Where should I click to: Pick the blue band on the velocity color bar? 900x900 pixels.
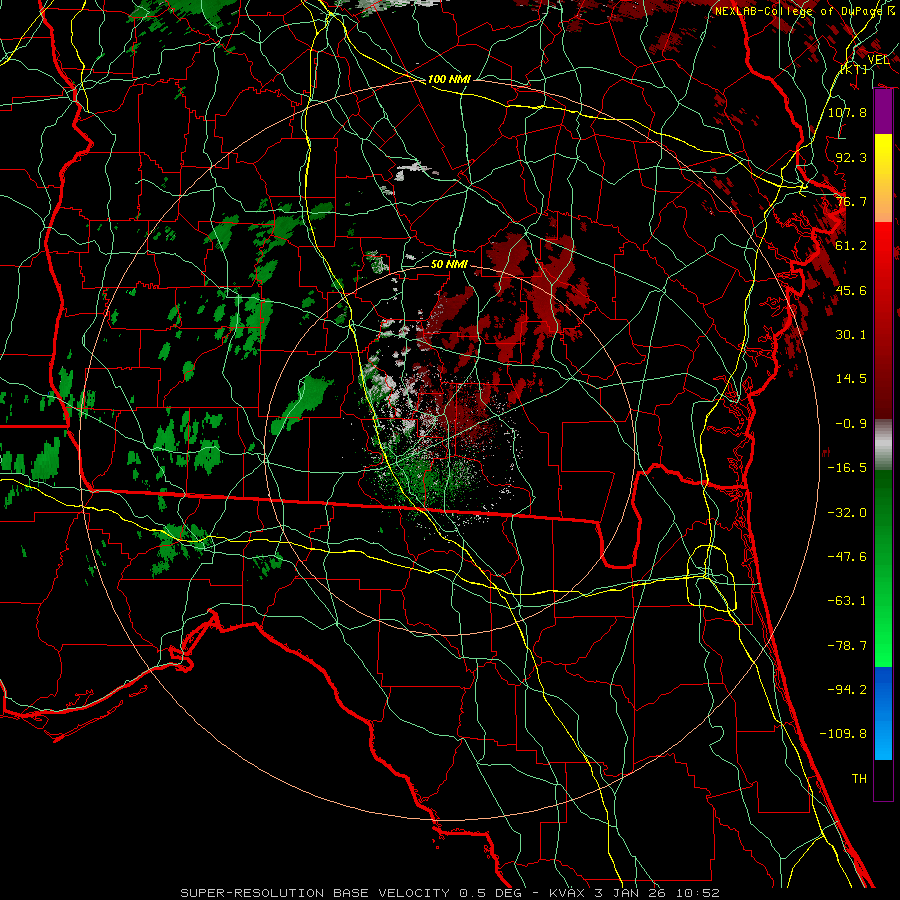(x=883, y=713)
